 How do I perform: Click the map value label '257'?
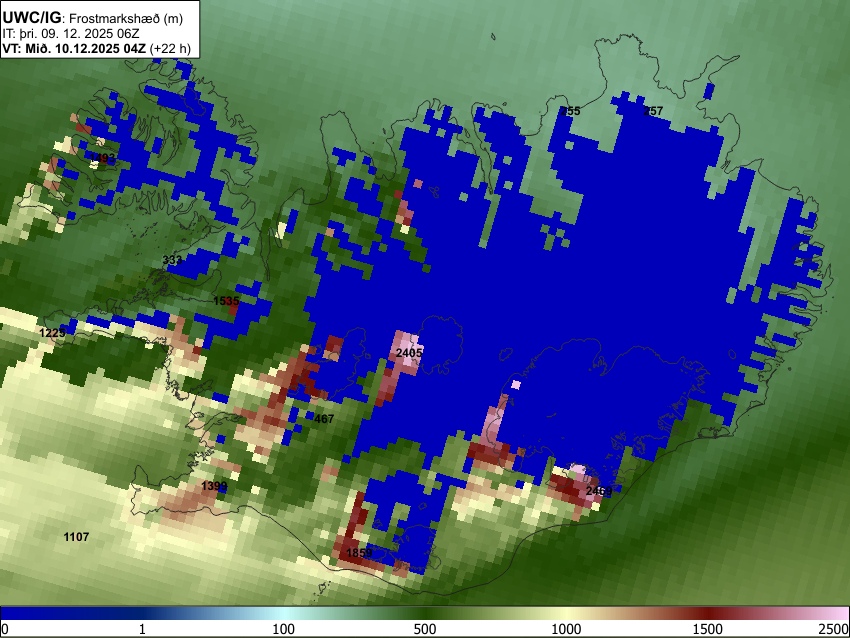(x=653, y=111)
